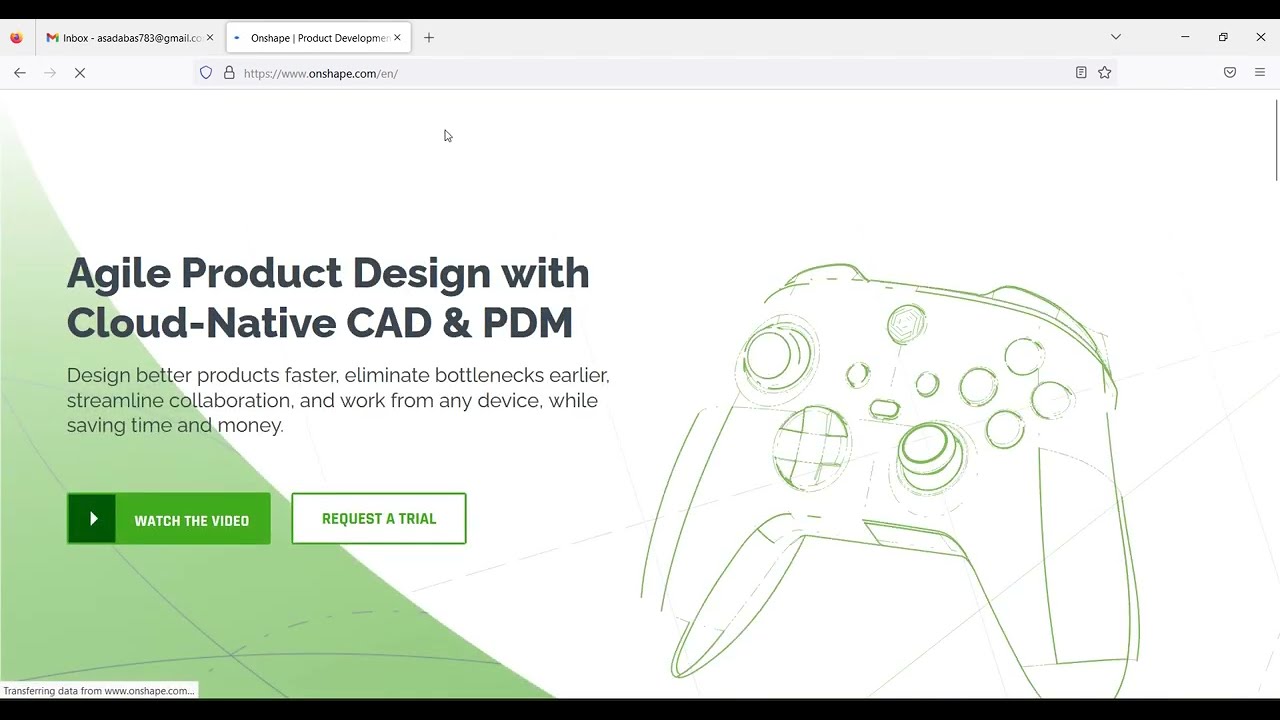Image resolution: width=1280 pixels, height=720 pixels.
Task: Click the Firefox logo icon
Action: [x=16, y=37]
